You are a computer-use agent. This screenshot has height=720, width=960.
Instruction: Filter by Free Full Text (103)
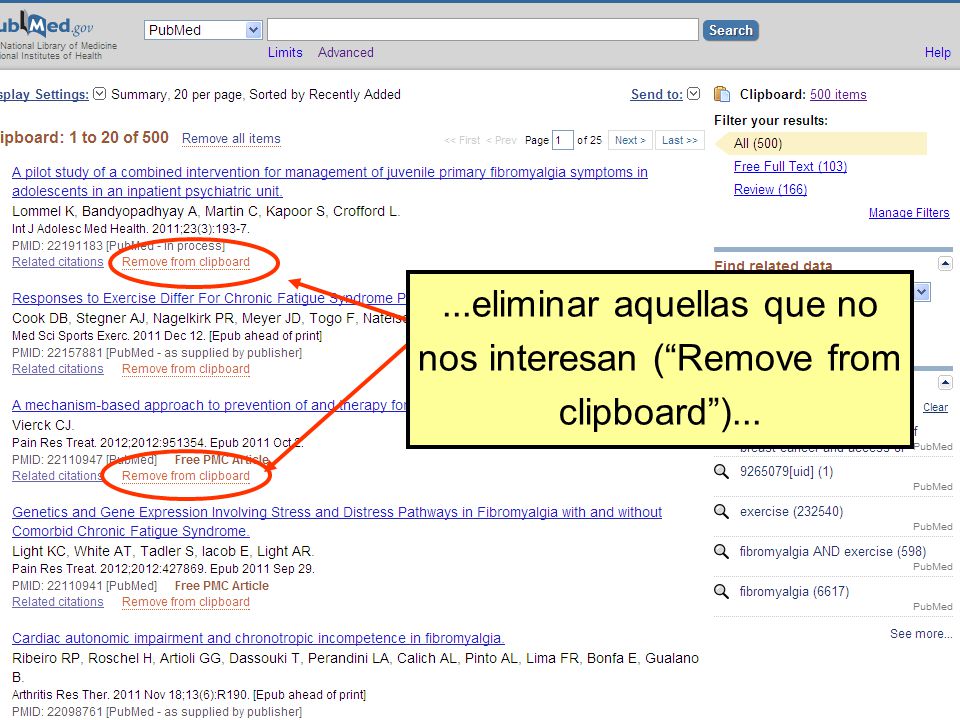click(790, 167)
